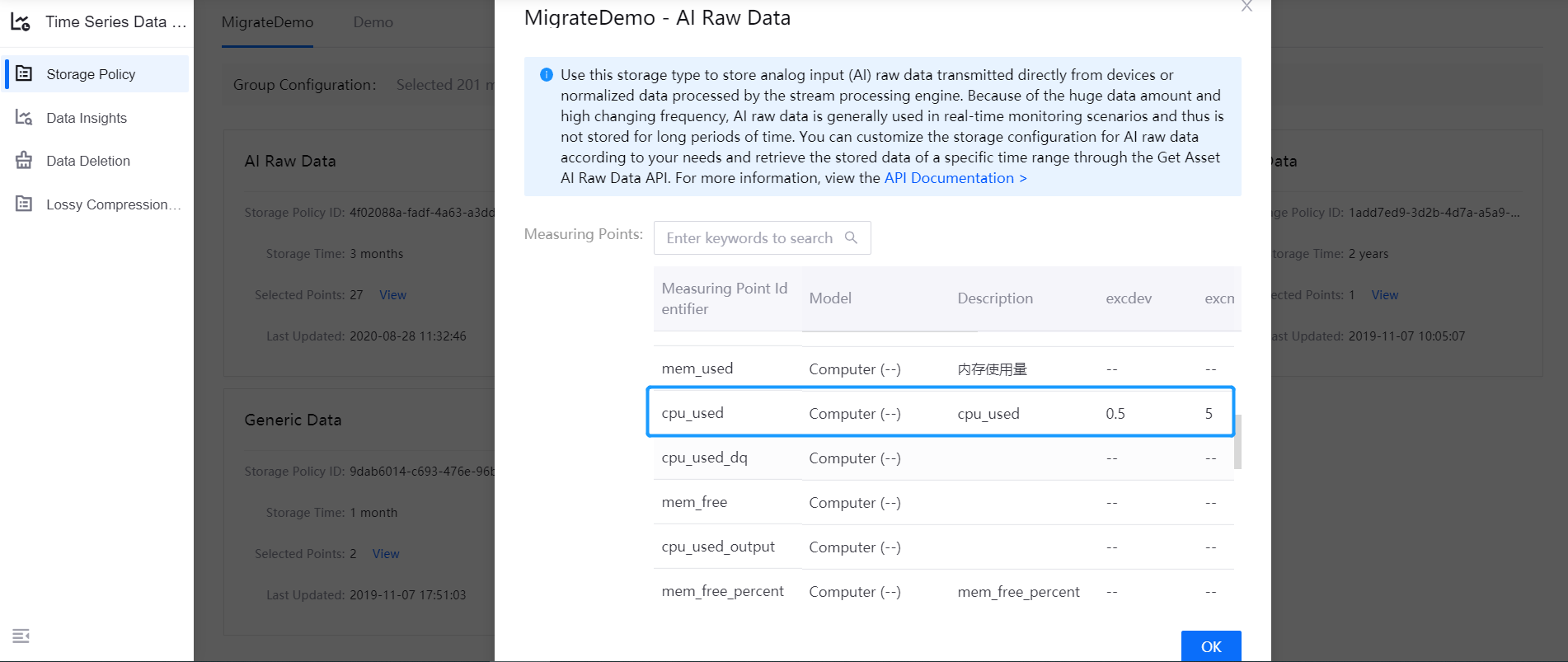The image size is (1568, 662).
Task: Click the Storage Policy sidebar icon
Action: (x=24, y=74)
